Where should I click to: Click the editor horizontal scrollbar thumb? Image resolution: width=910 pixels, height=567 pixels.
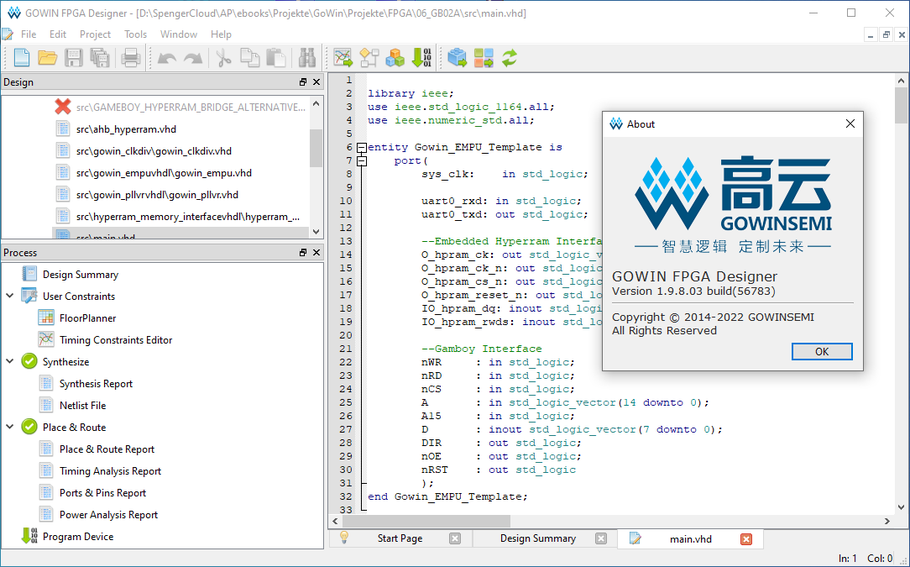(x=426, y=521)
